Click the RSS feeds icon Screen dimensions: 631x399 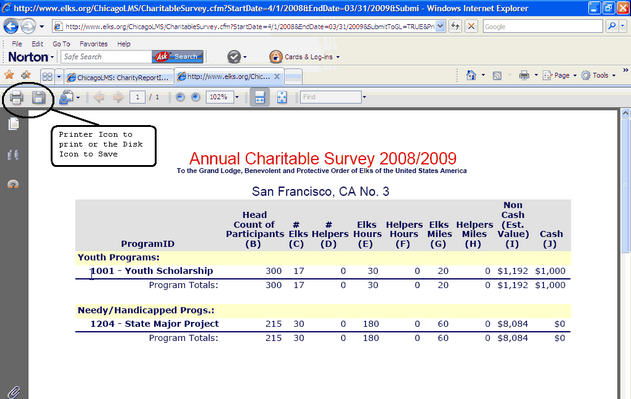coord(497,75)
